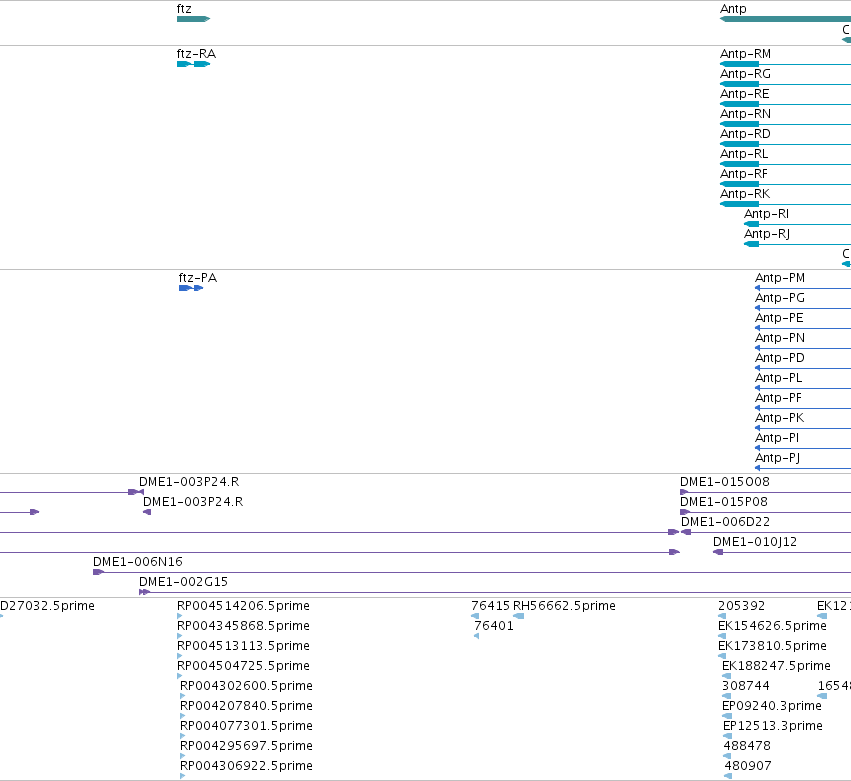Open the DME1-006D22 clone label

(x=726, y=522)
